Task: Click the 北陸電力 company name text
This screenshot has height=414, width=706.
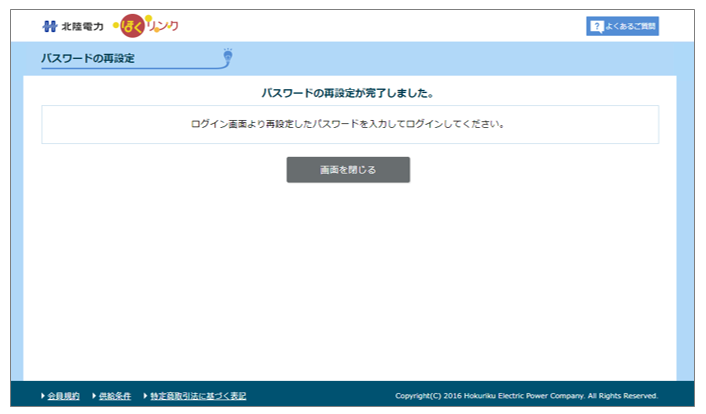Action: [x=82, y=26]
